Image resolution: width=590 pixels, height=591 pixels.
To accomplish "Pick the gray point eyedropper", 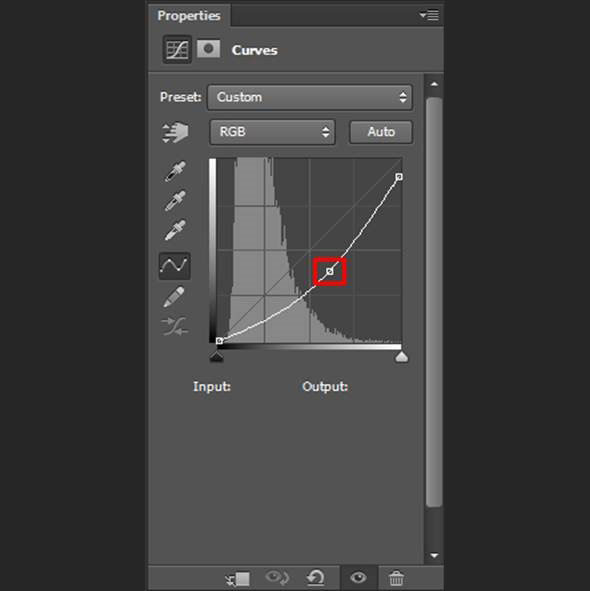I will (175, 201).
